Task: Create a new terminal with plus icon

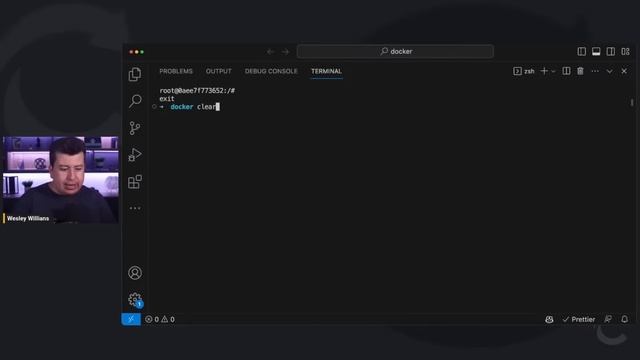Action: [x=544, y=71]
